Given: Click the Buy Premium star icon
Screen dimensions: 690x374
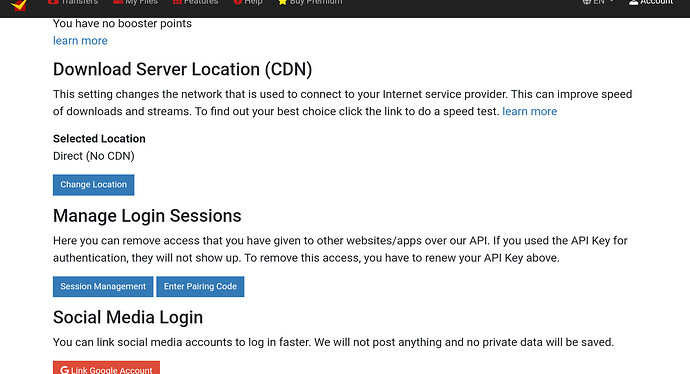Looking at the screenshot, I should click(283, 2).
